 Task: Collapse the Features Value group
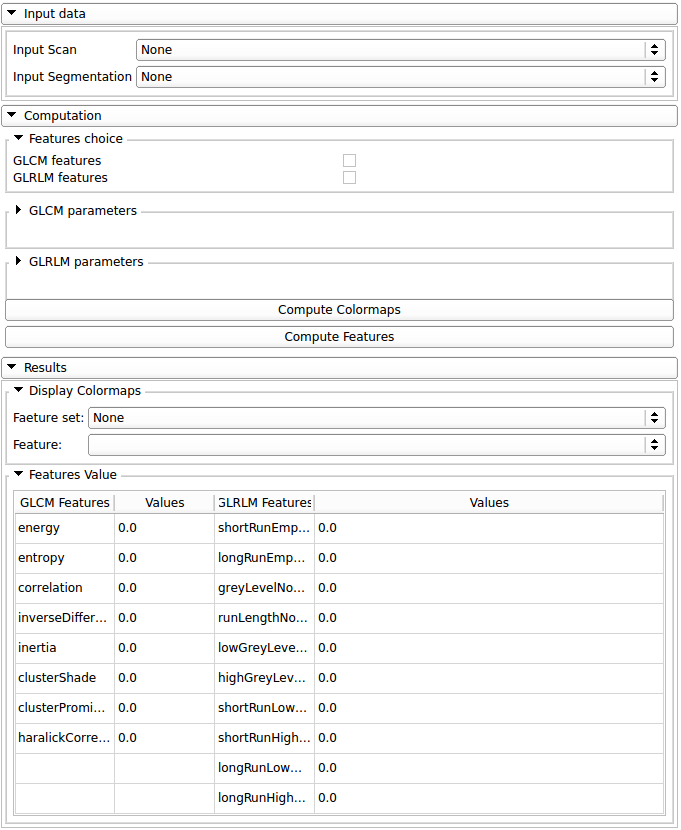(x=18, y=475)
